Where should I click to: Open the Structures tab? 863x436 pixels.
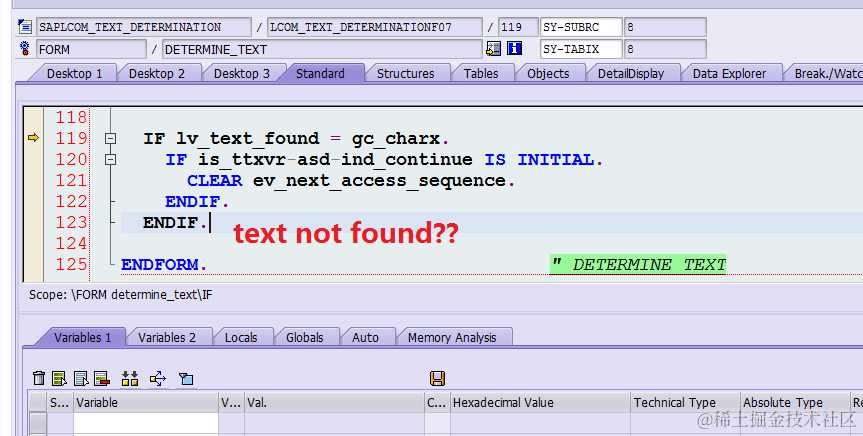pos(406,74)
